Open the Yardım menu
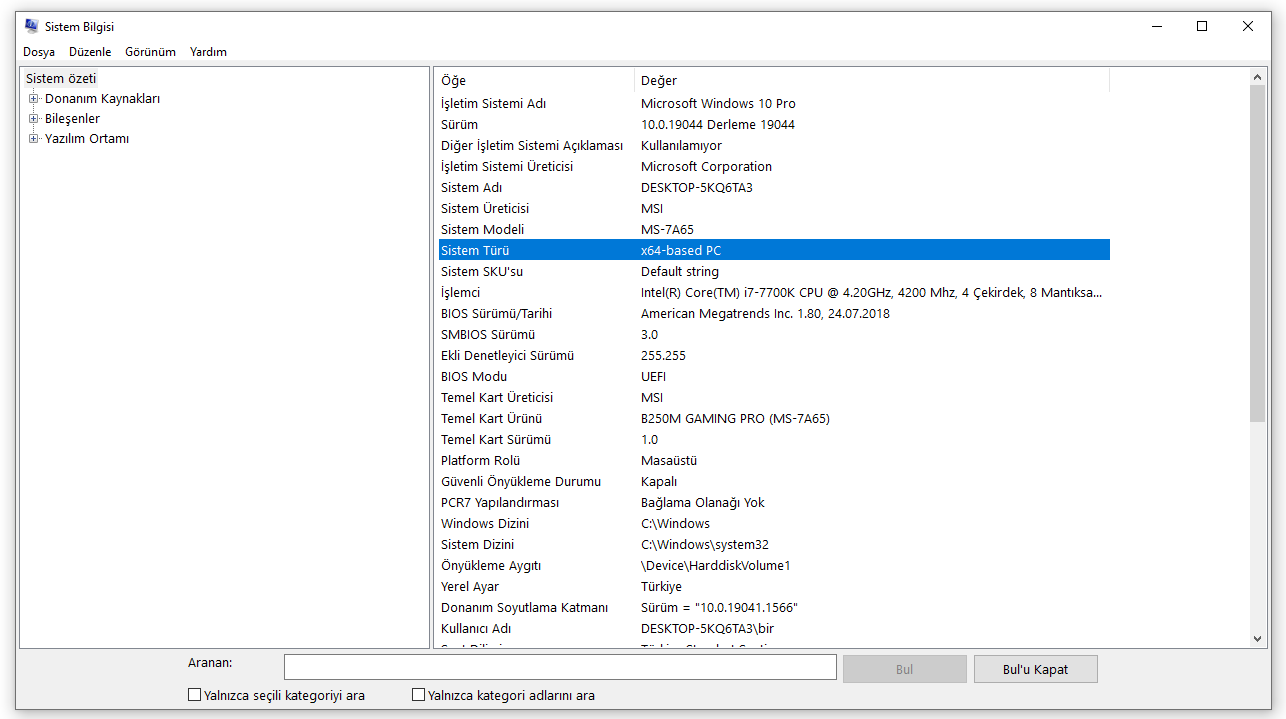 click(208, 52)
